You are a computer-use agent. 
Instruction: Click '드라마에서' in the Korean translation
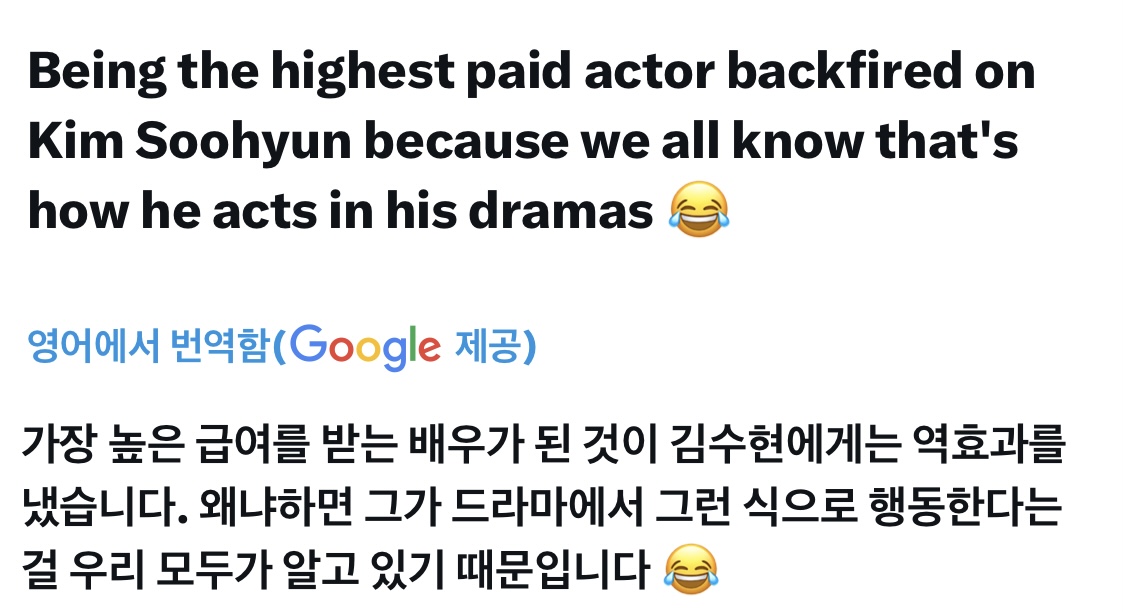click(x=548, y=507)
